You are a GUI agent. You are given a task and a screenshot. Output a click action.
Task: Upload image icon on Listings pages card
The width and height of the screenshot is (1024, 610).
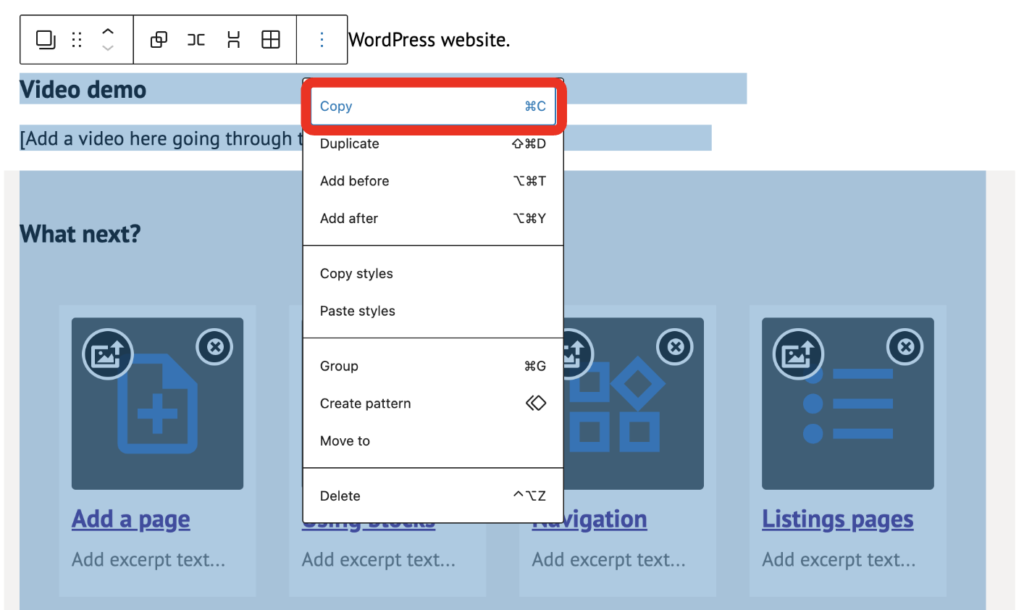coord(799,353)
